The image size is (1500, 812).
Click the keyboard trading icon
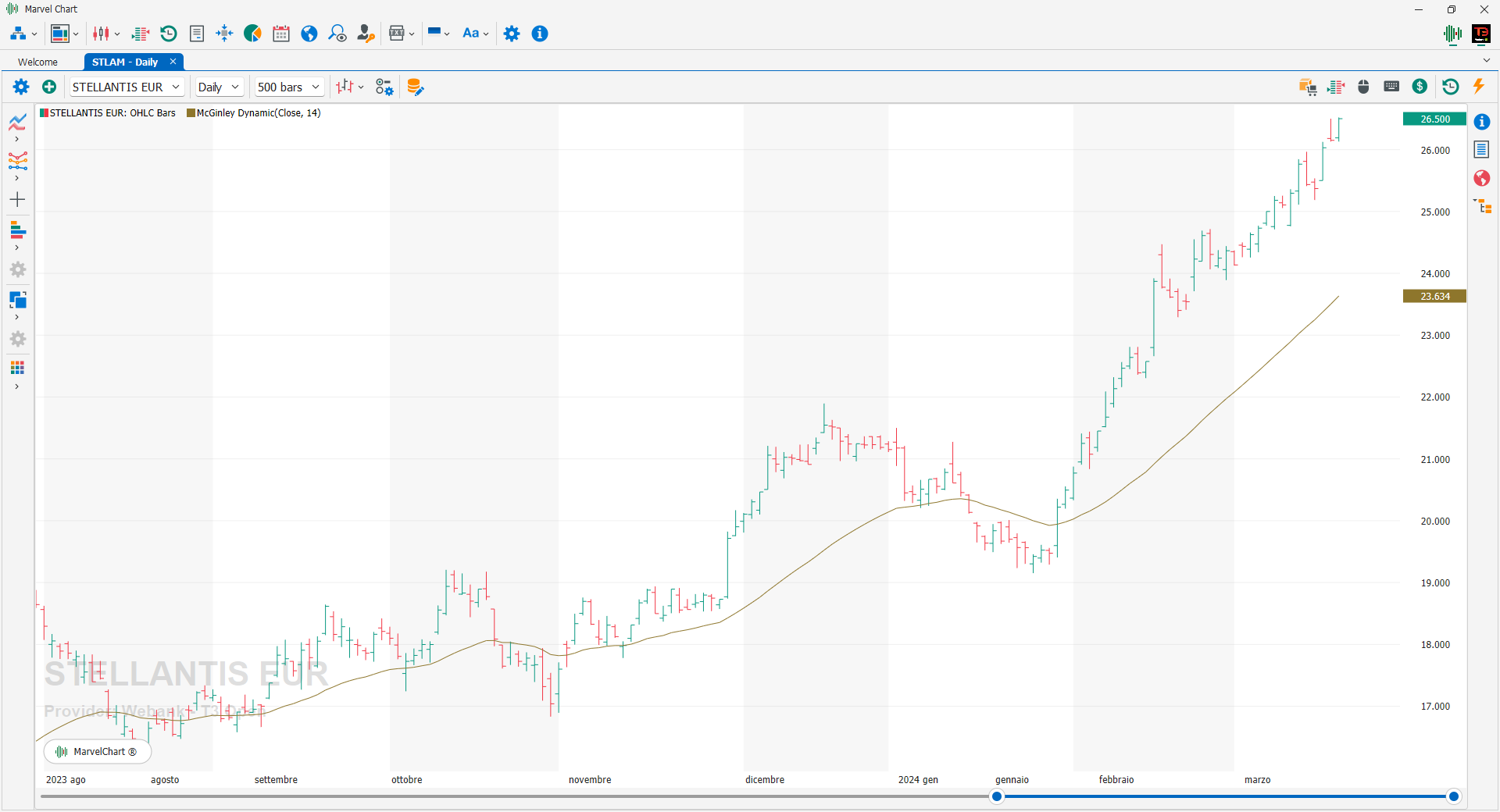pos(1391,87)
